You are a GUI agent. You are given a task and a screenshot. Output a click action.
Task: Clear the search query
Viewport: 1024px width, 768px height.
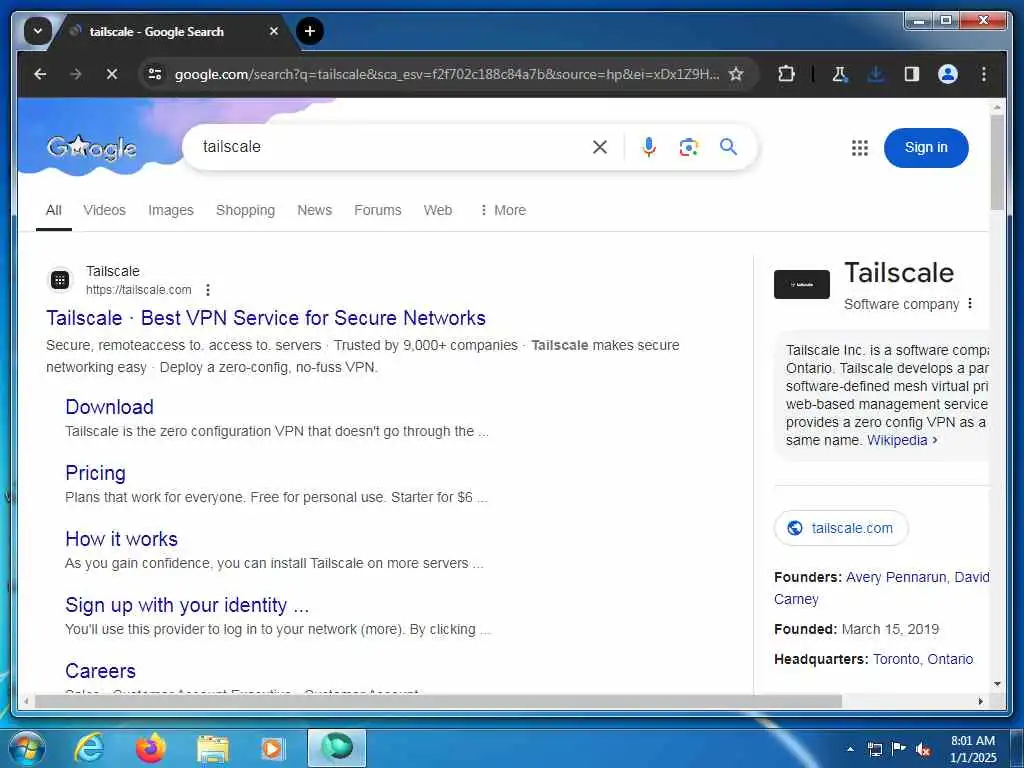click(600, 147)
